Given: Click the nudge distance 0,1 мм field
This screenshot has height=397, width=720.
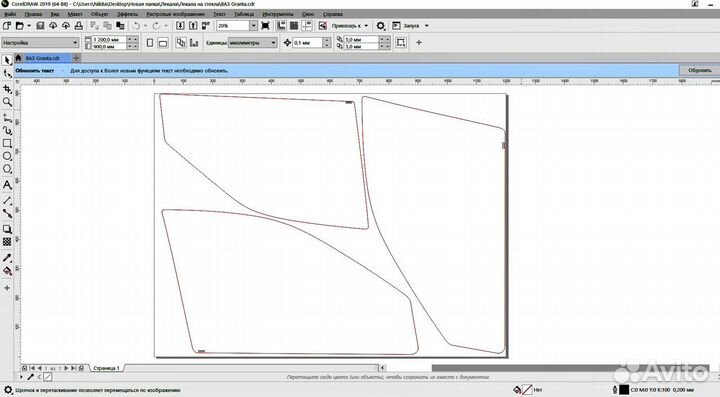Looking at the screenshot, I should (x=307, y=43).
